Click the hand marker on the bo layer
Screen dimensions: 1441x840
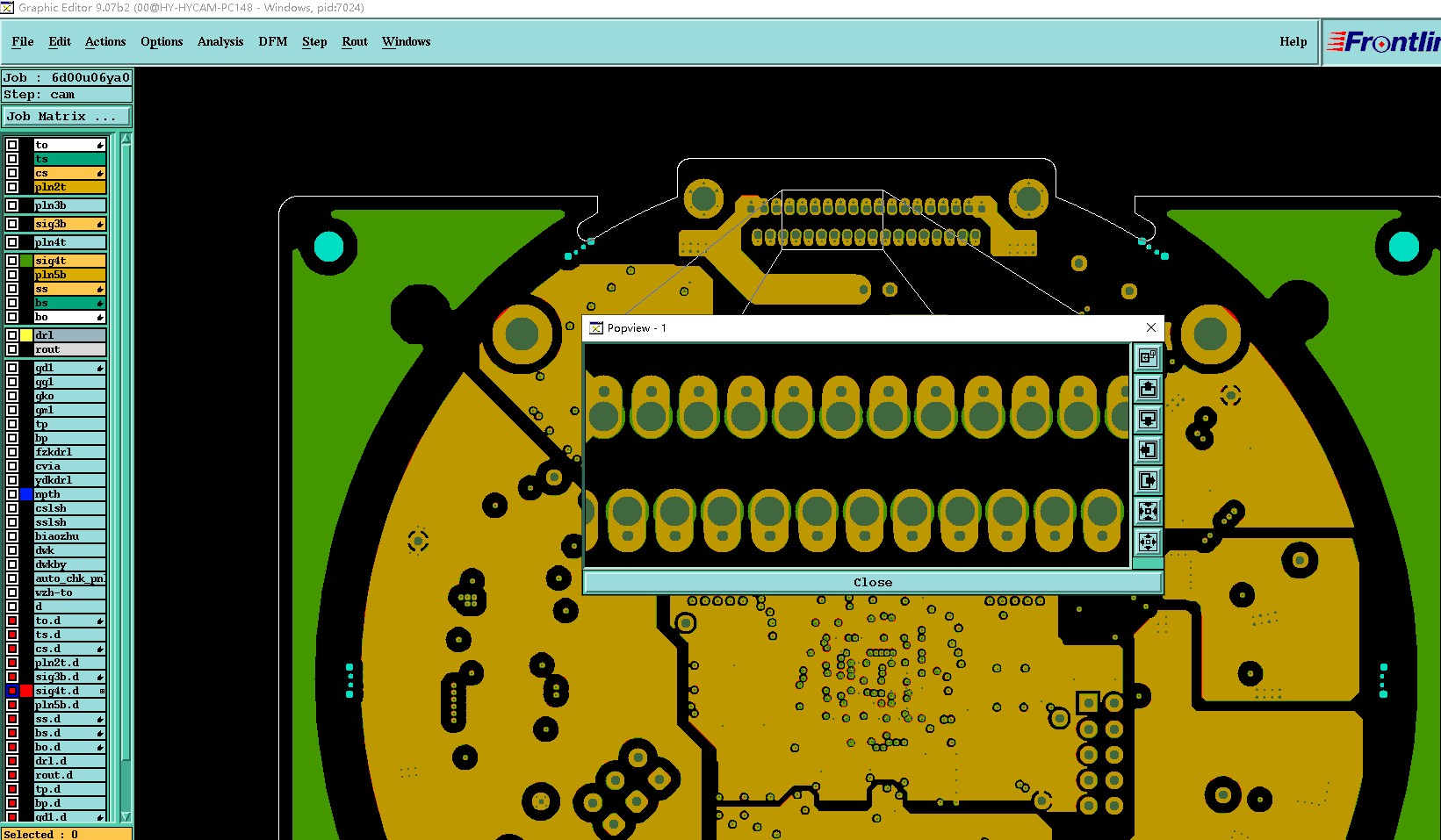tap(100, 318)
